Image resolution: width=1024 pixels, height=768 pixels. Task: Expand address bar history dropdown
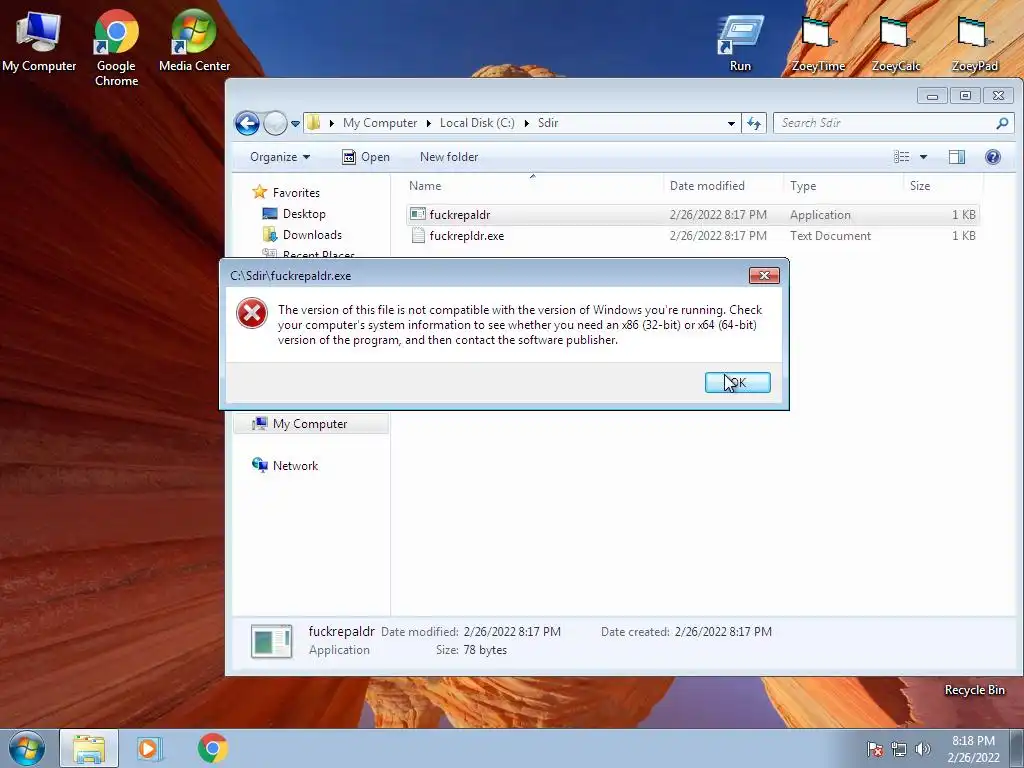[731, 123]
